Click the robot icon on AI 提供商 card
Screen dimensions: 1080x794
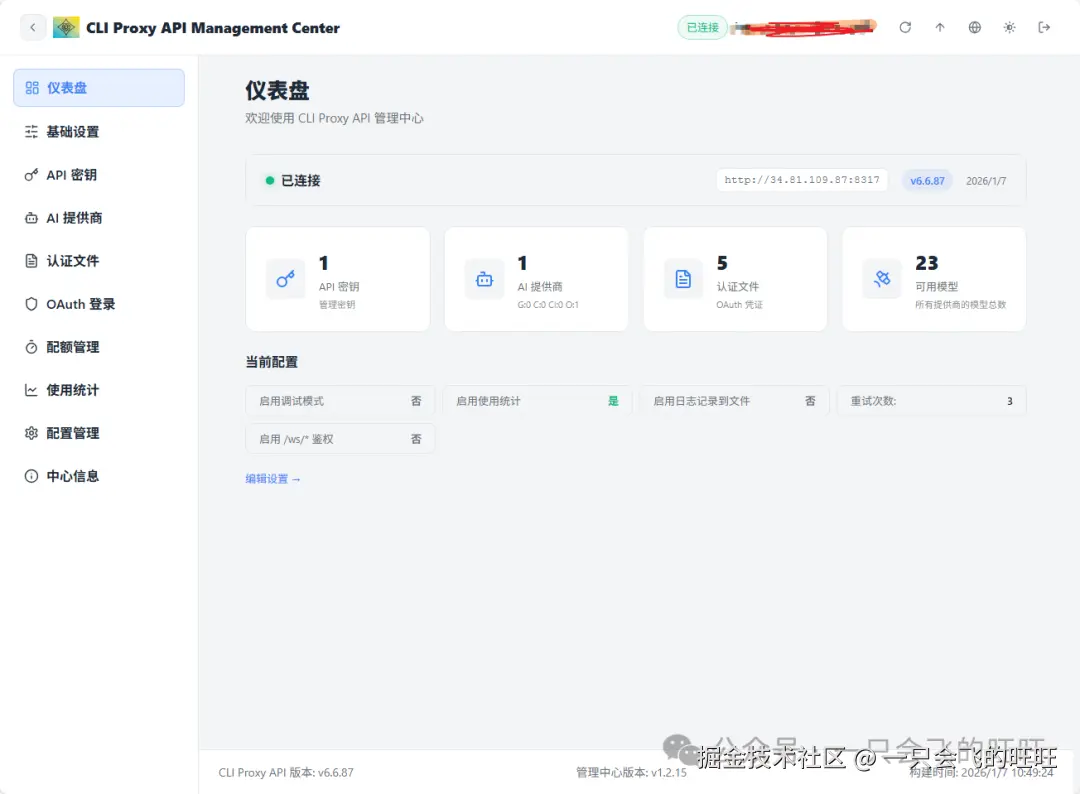click(484, 279)
